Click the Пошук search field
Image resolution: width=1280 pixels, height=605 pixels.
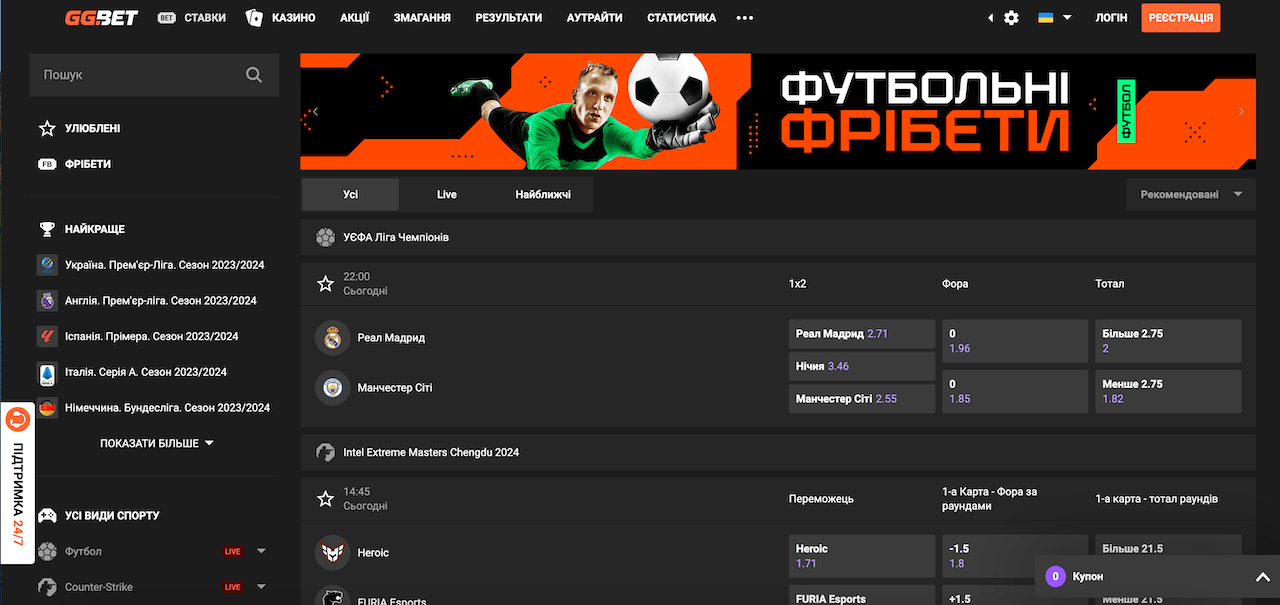pyautogui.click(x=154, y=75)
